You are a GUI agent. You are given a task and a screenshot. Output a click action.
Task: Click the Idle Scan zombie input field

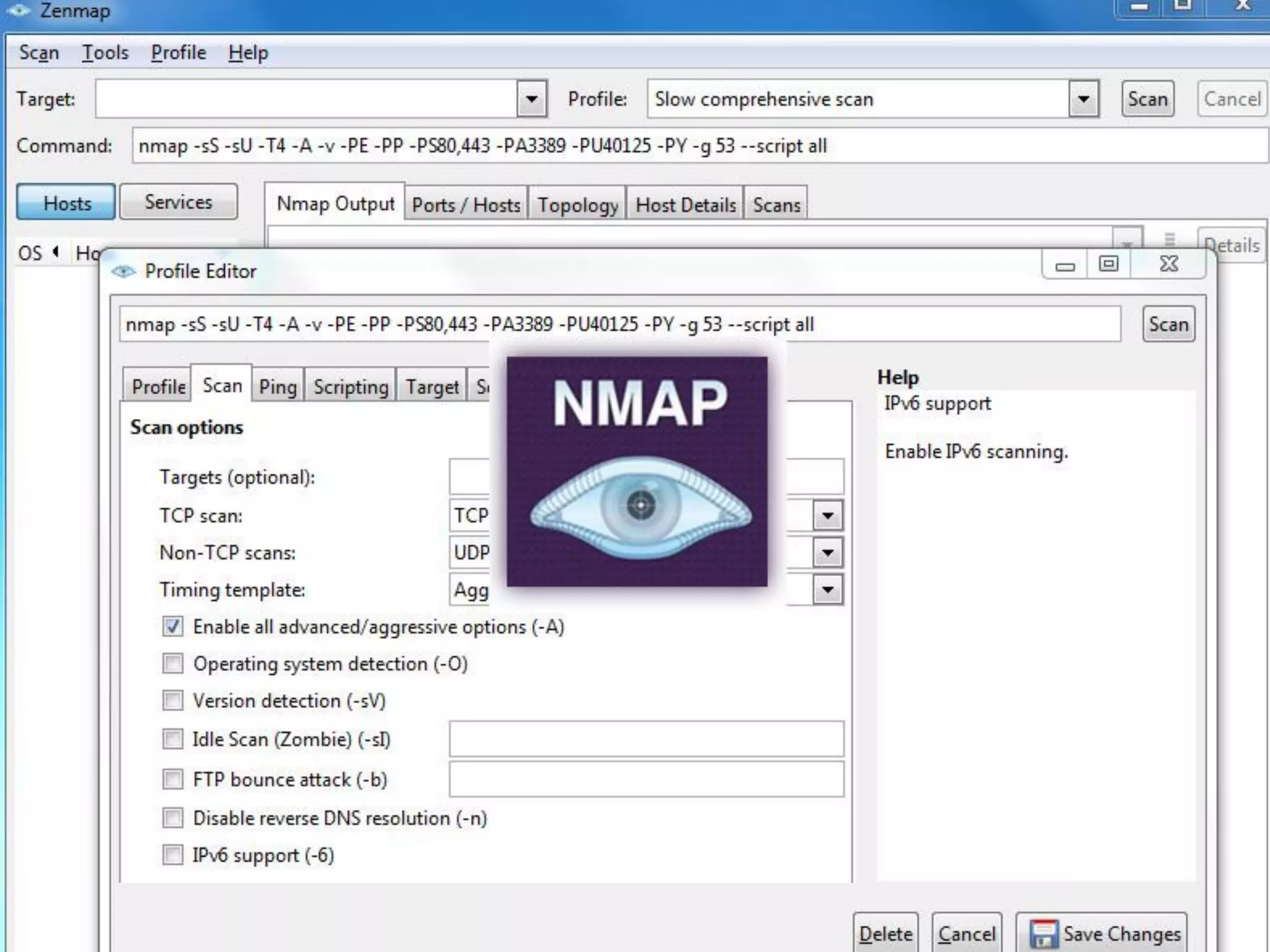pyautogui.click(x=646, y=739)
